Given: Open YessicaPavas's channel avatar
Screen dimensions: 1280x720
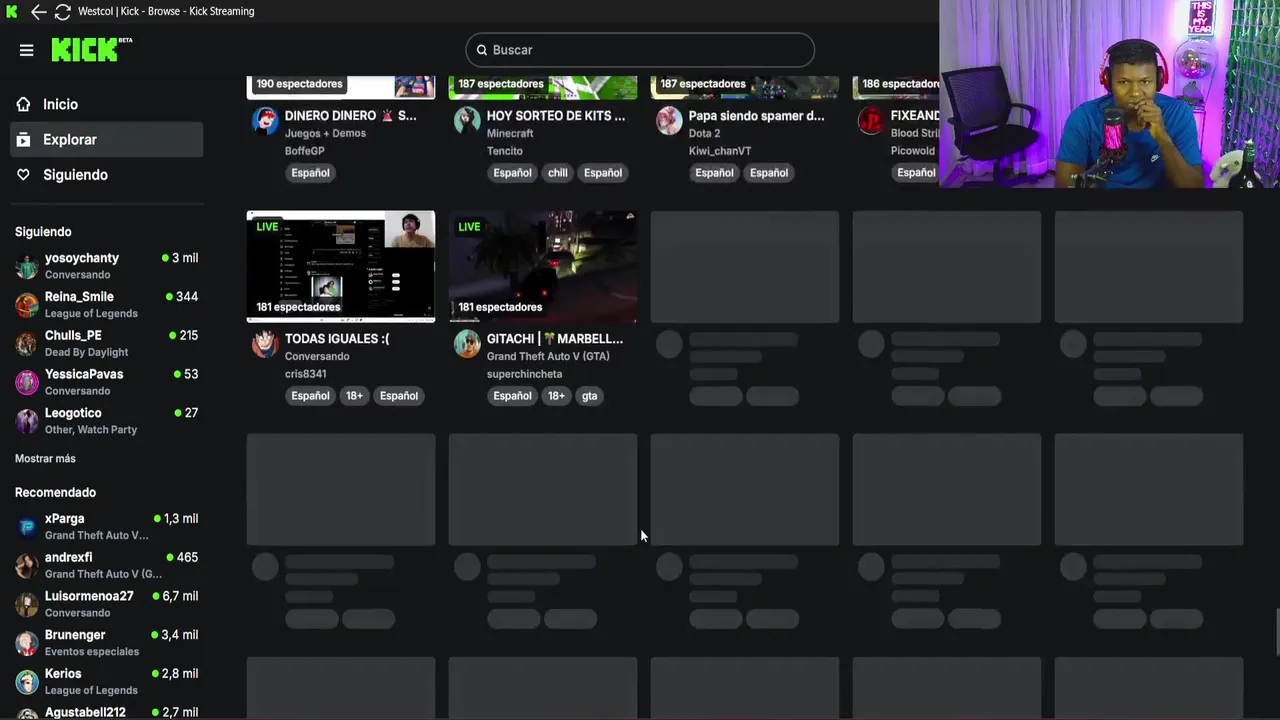Looking at the screenshot, I should tap(27, 382).
